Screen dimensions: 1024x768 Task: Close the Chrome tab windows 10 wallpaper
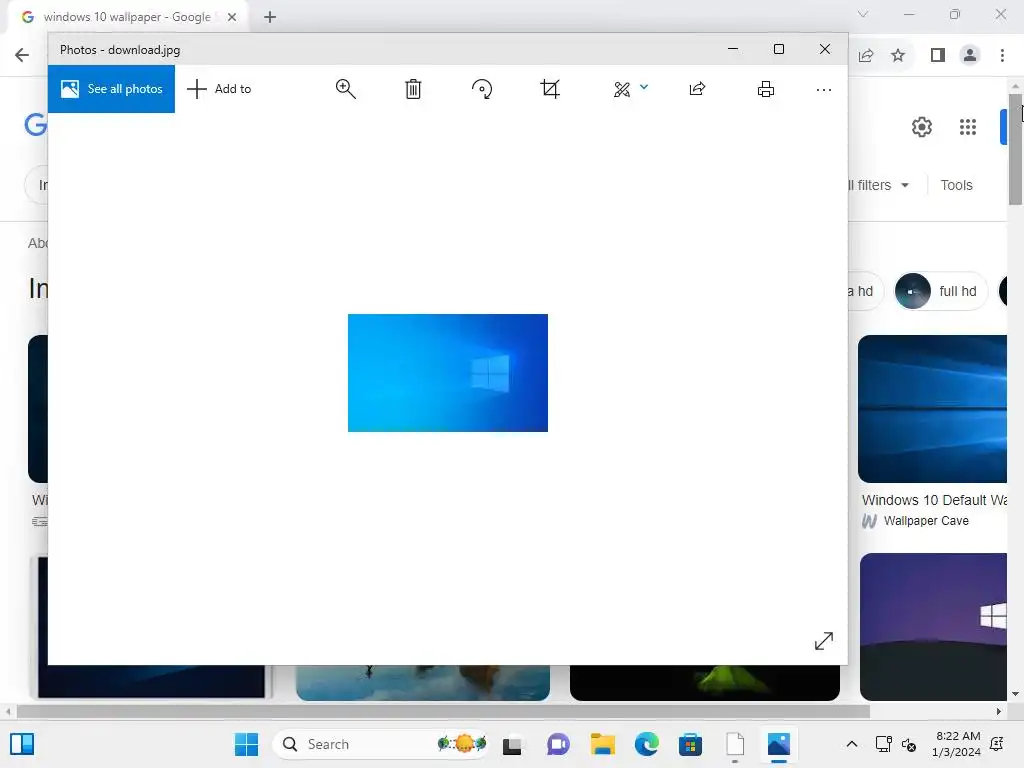tap(232, 17)
